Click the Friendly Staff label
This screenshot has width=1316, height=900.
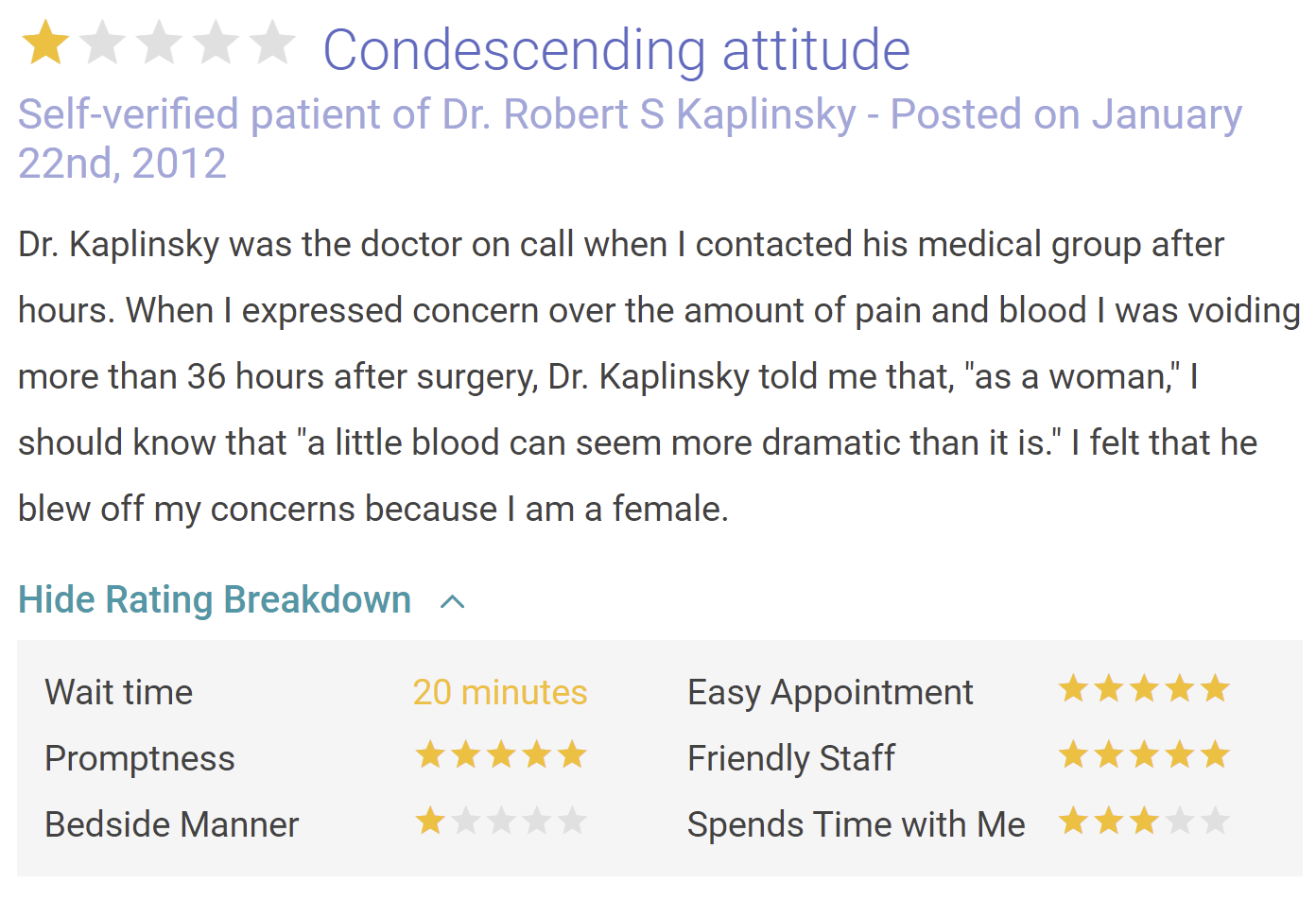(x=791, y=759)
